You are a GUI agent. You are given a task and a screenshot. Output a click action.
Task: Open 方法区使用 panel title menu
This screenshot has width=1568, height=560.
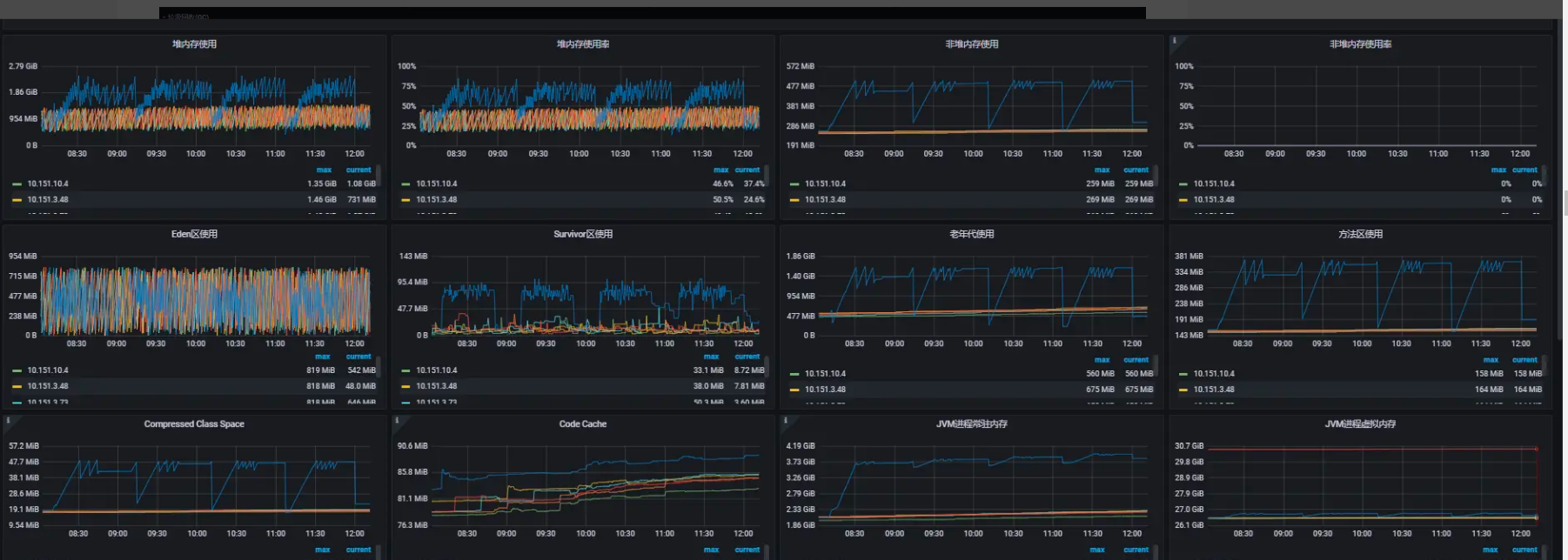1360,234
